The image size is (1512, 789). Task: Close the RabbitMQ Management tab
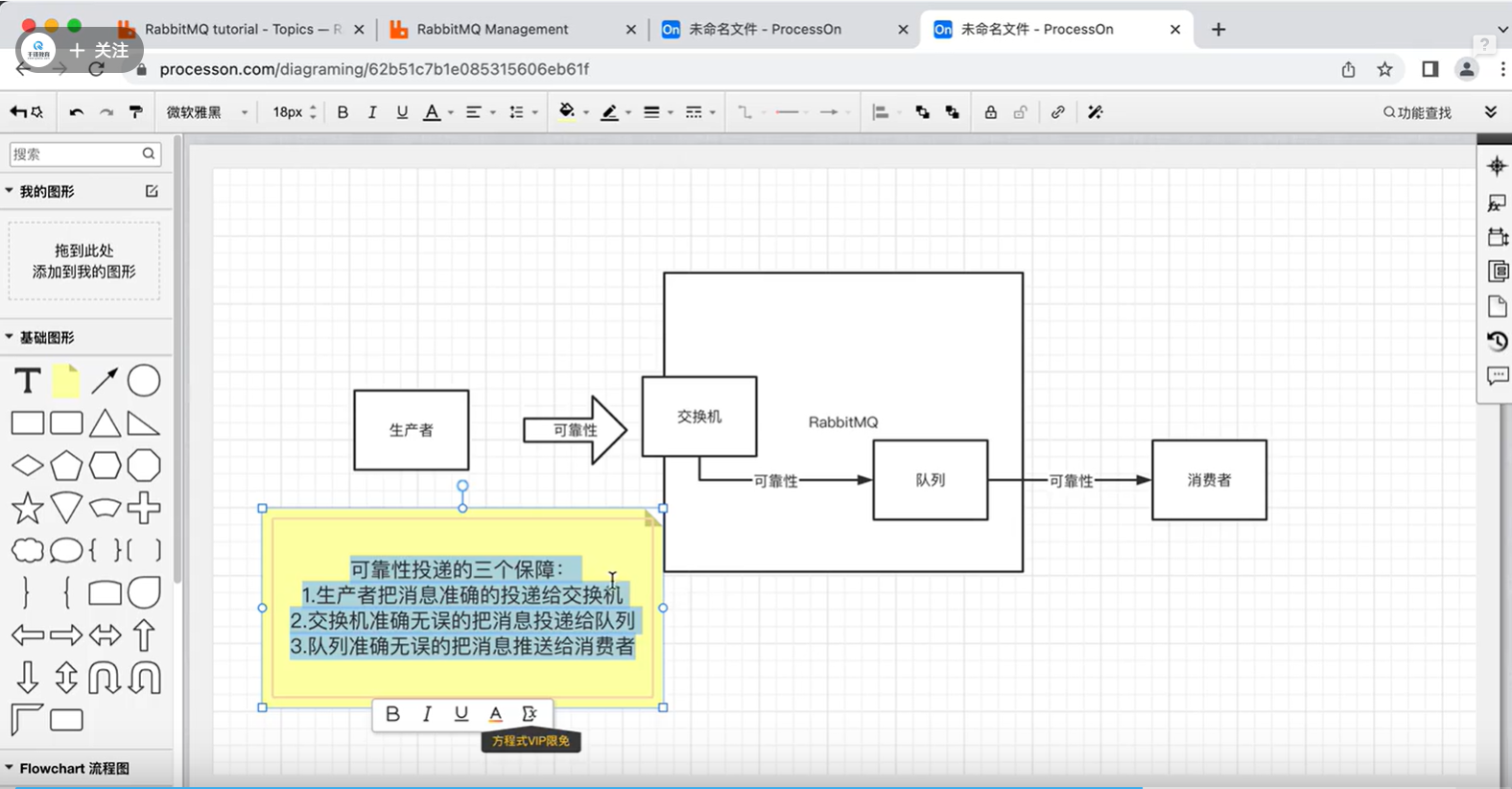[x=630, y=30]
